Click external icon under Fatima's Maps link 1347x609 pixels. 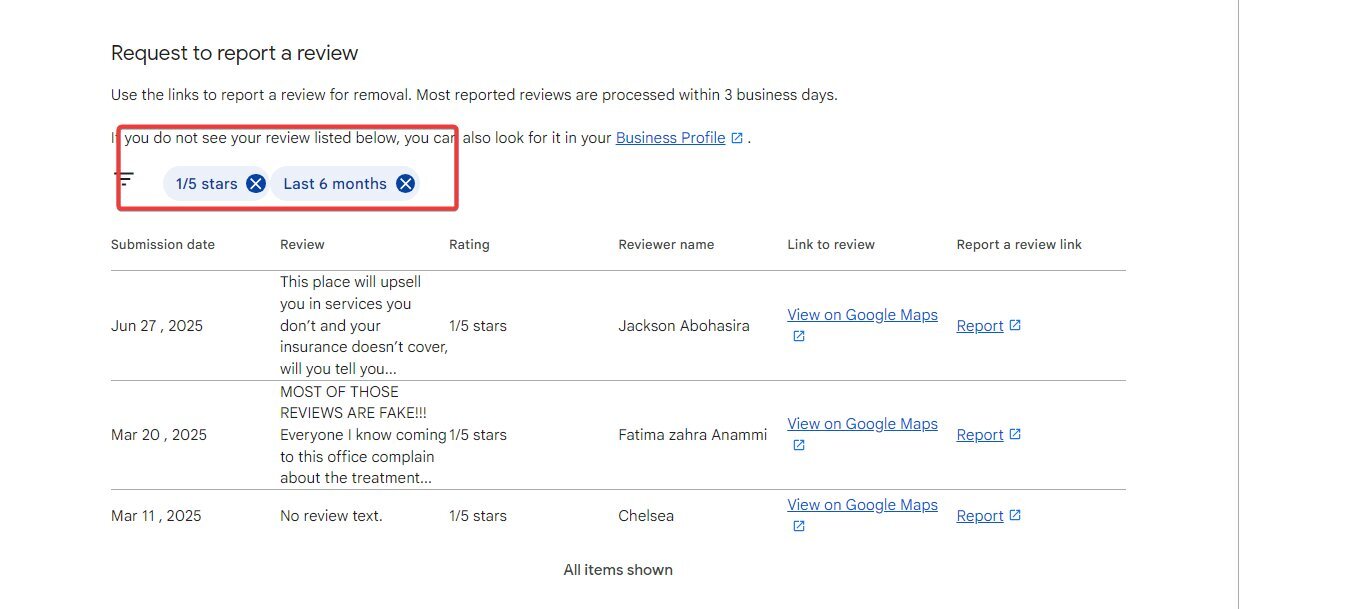point(799,446)
